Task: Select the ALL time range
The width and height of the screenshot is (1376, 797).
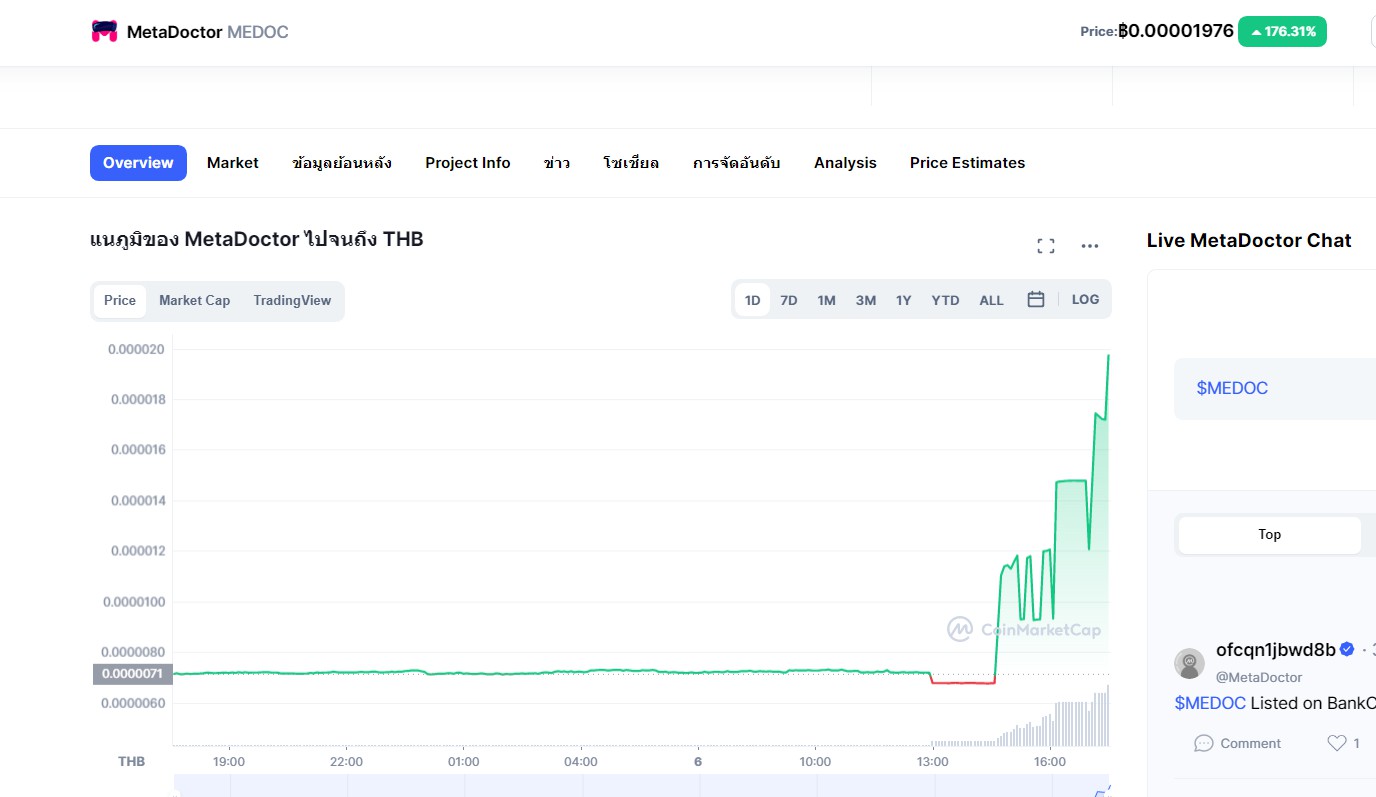Action: [x=991, y=300]
